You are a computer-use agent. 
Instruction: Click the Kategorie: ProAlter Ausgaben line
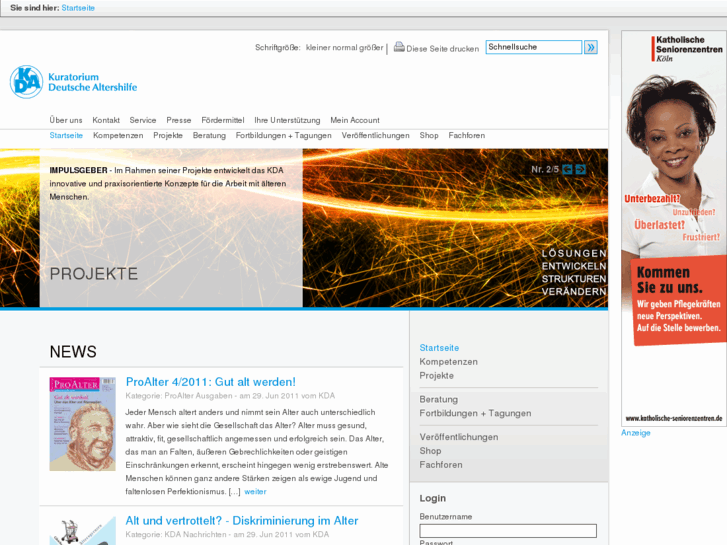(x=230, y=396)
